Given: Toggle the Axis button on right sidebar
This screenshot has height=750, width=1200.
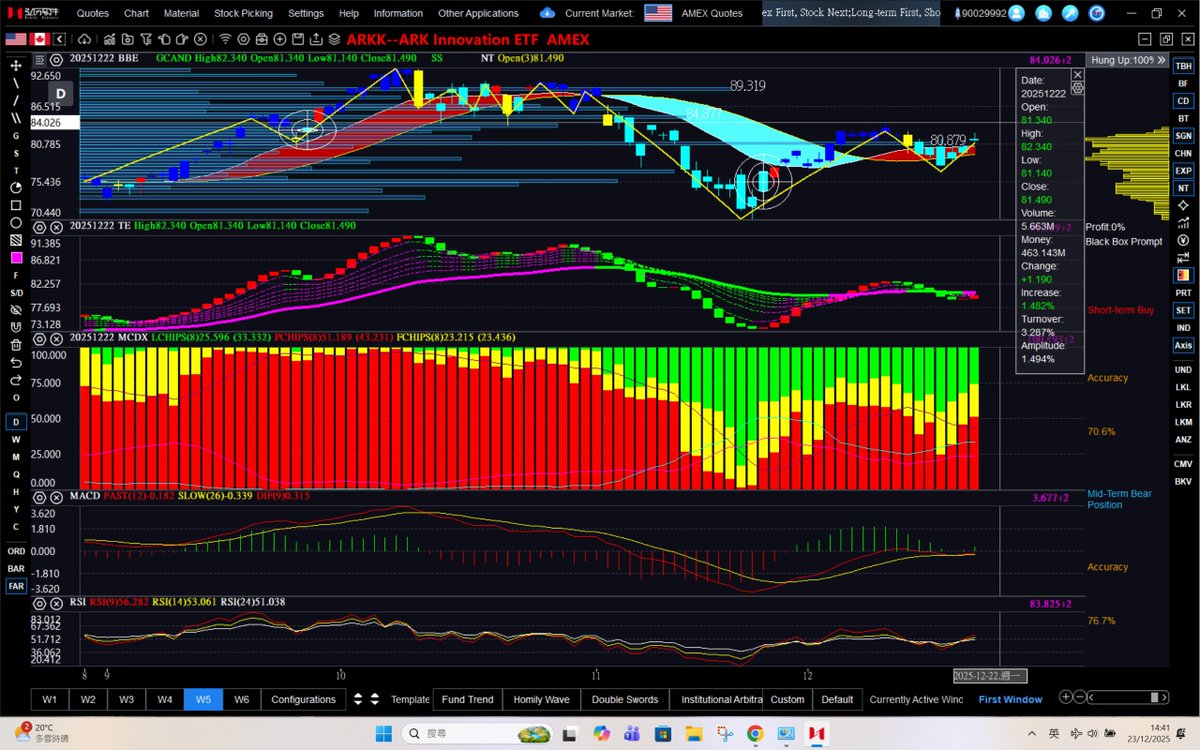Looking at the screenshot, I should click(1183, 345).
